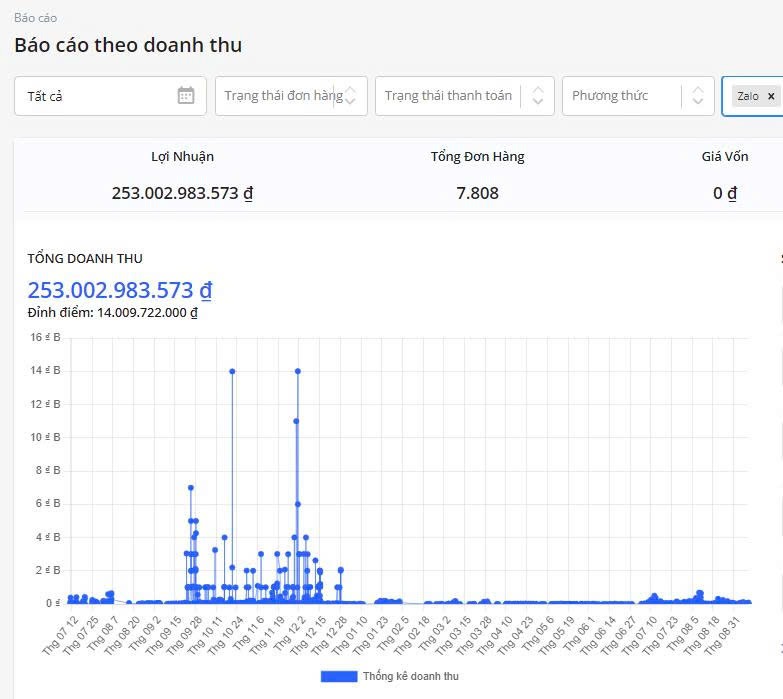The image size is (783, 699).
Task: Click the Báo cáo breadcrumb link
Action: point(35,18)
